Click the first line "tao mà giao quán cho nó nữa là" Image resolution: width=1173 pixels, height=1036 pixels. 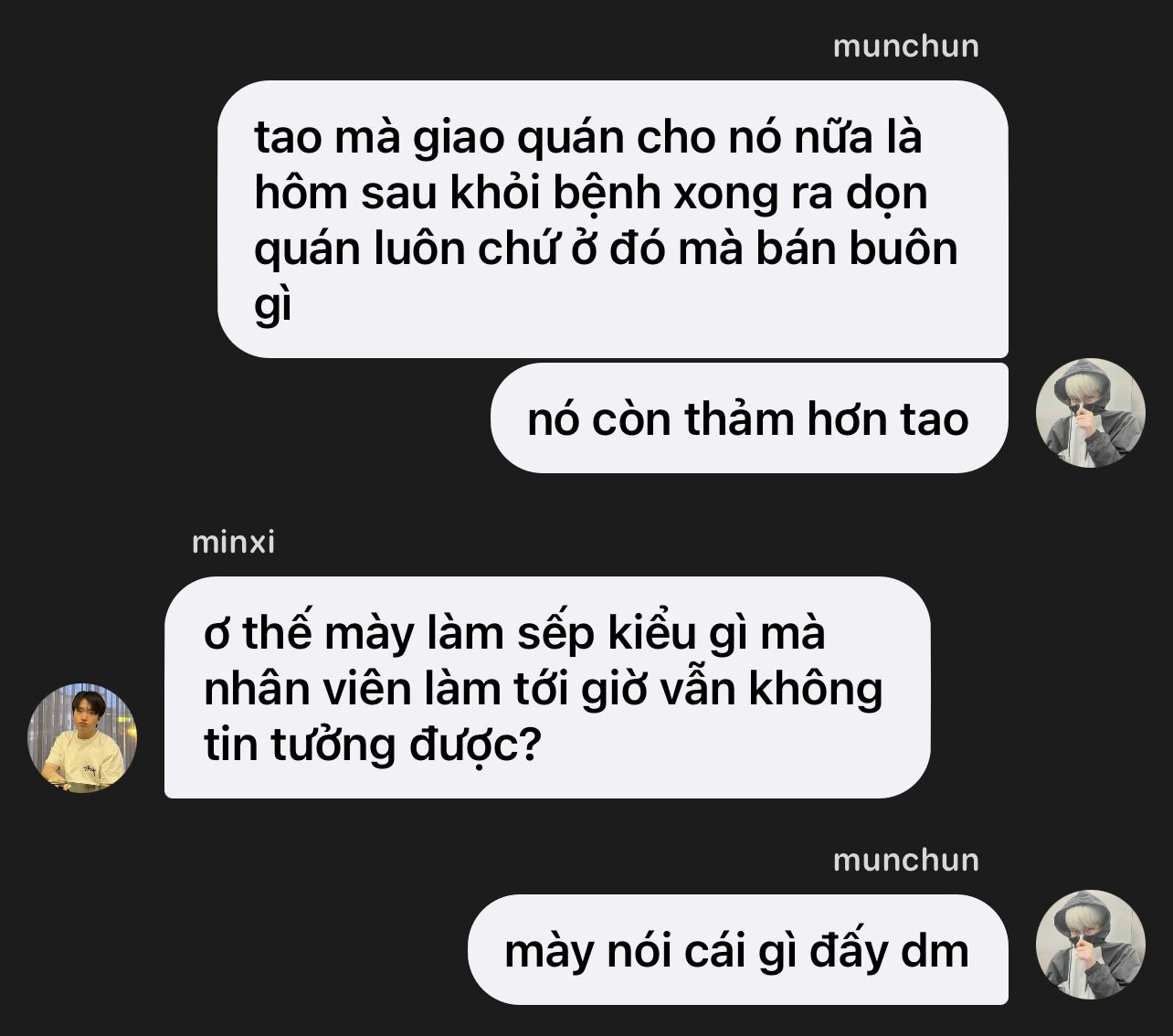(588, 137)
